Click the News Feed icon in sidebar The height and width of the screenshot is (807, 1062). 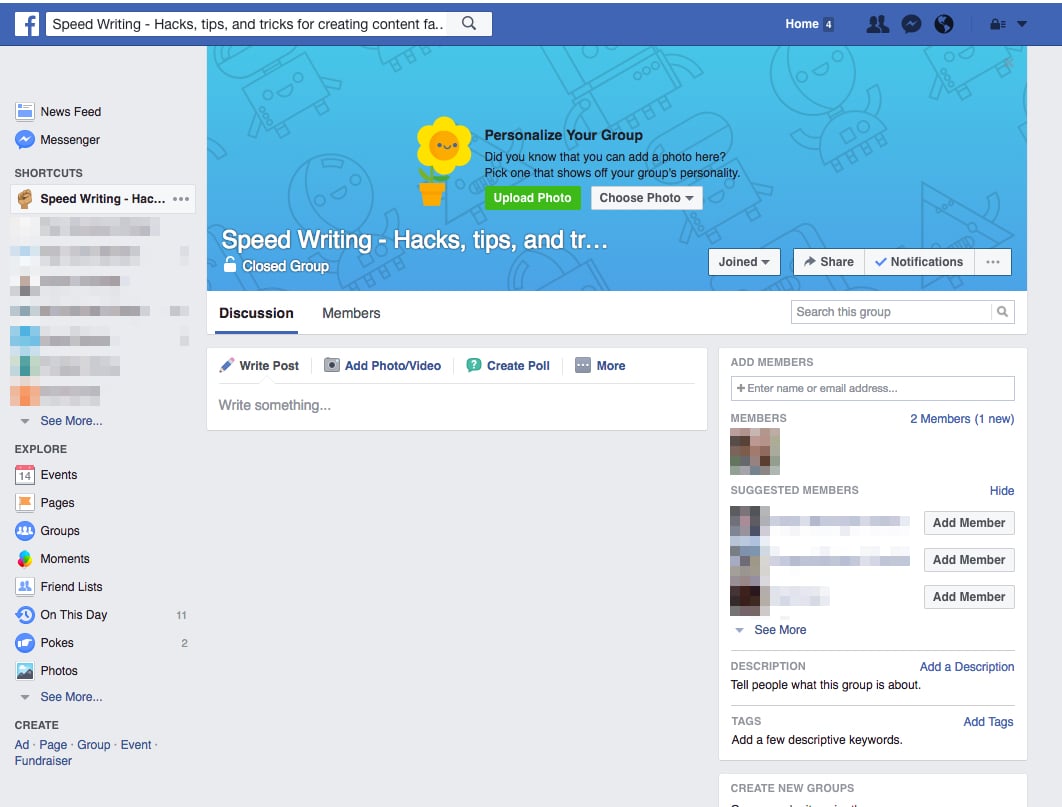coord(25,111)
